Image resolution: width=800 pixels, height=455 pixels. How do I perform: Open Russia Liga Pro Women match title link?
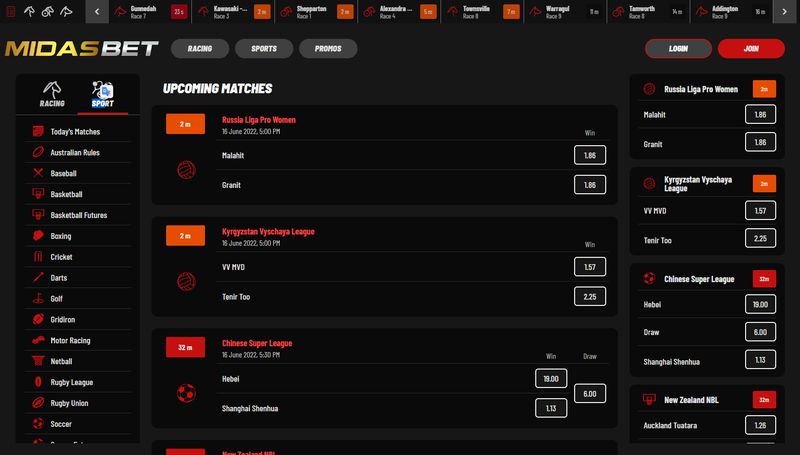point(259,120)
